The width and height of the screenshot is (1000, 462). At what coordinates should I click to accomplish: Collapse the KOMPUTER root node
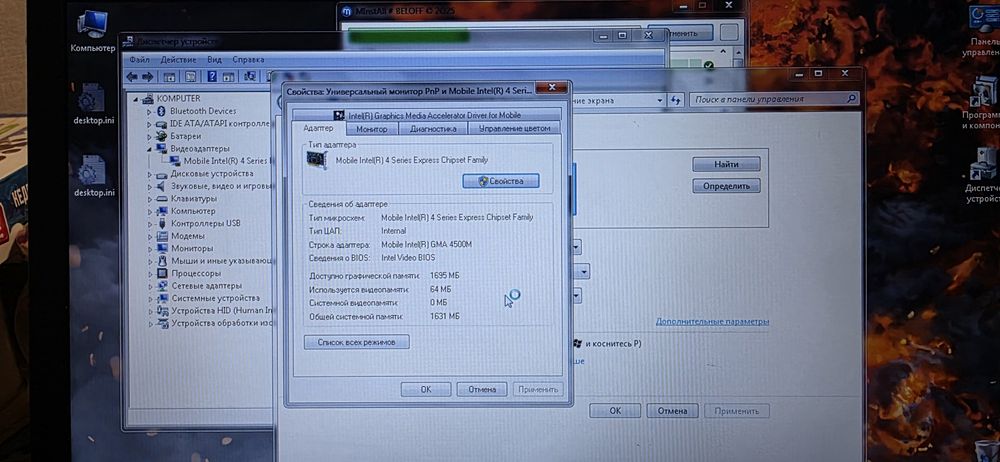[x=136, y=99]
